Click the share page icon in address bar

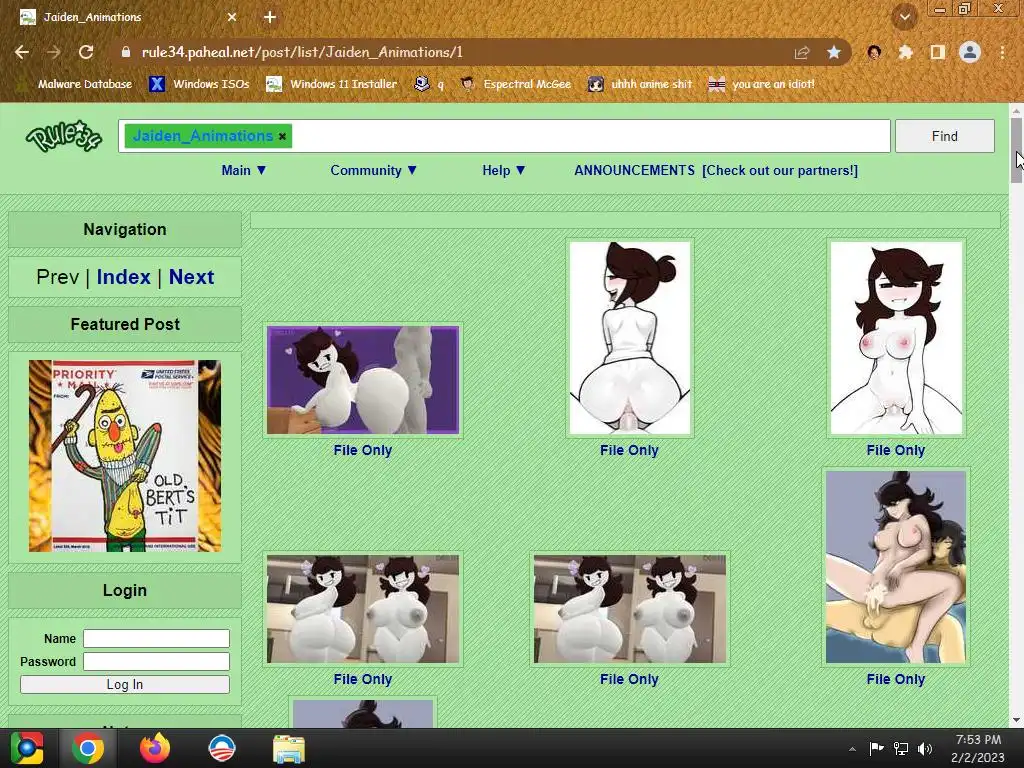pos(801,52)
